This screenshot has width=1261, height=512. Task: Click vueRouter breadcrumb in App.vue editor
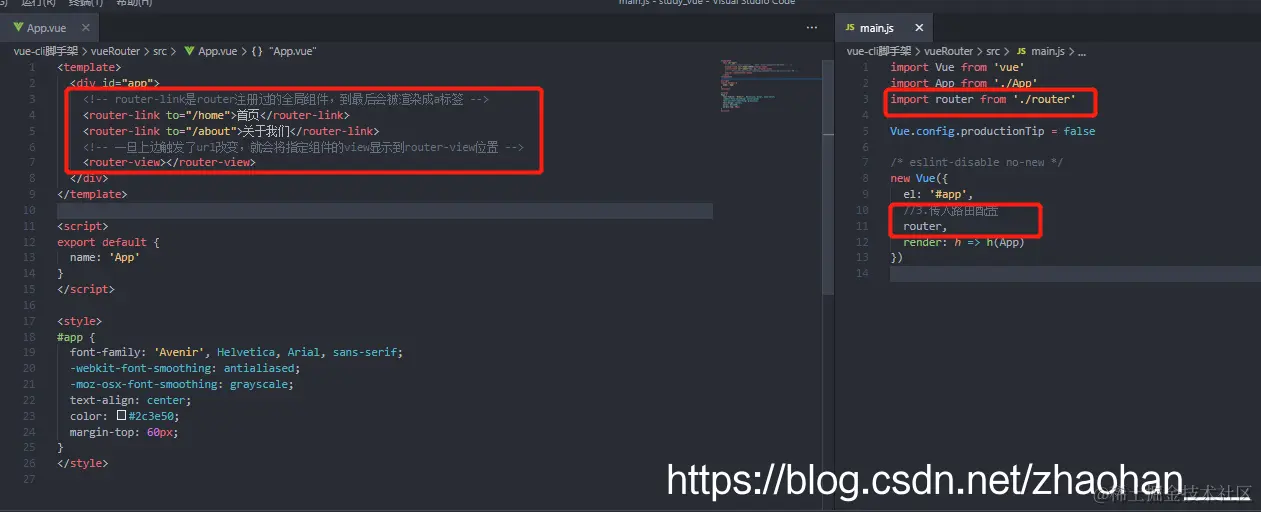(117, 51)
